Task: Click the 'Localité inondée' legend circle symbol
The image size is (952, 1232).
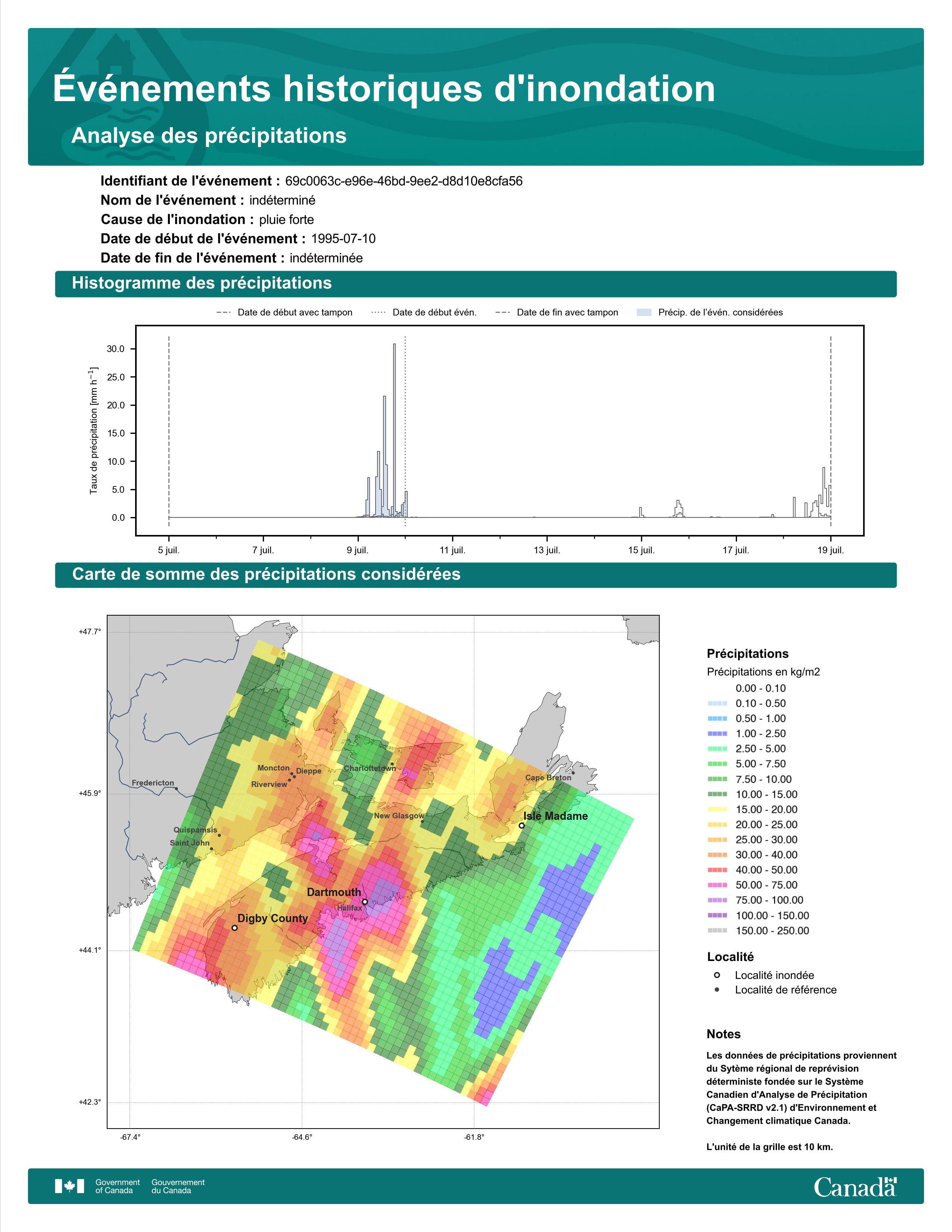Action: click(x=717, y=975)
